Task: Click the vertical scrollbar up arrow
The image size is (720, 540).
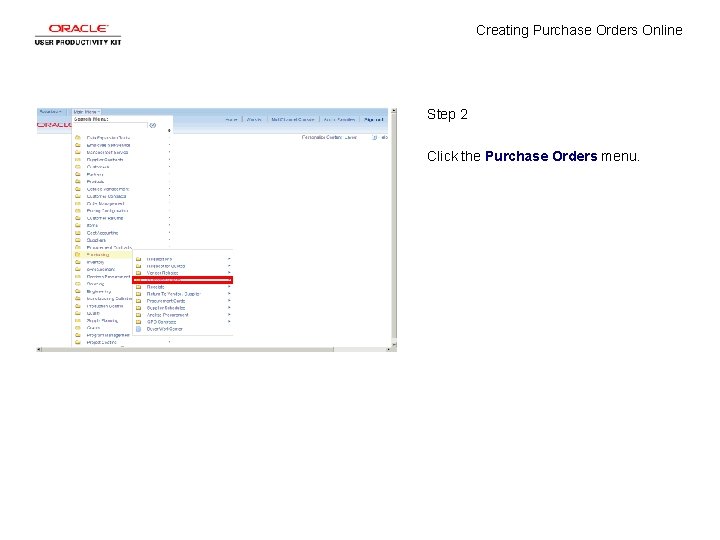Action: 394,111
